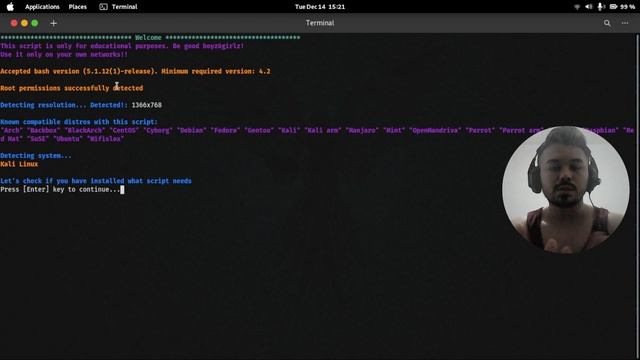The height and width of the screenshot is (360, 640).
Task: Open the terminal search magnifier
Action: [607, 23]
